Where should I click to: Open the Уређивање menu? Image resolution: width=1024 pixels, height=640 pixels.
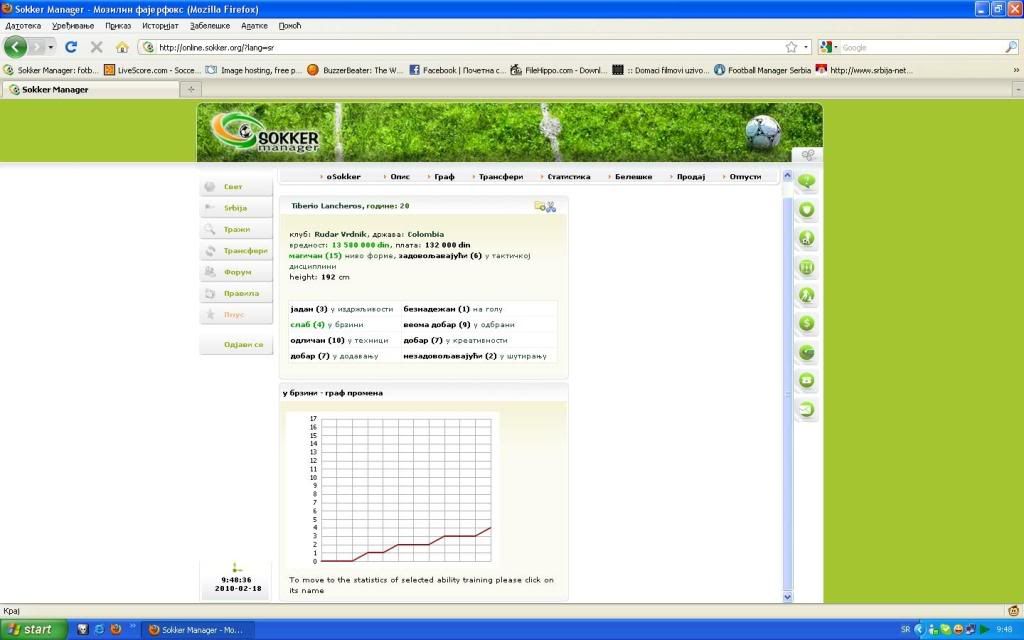click(73, 26)
